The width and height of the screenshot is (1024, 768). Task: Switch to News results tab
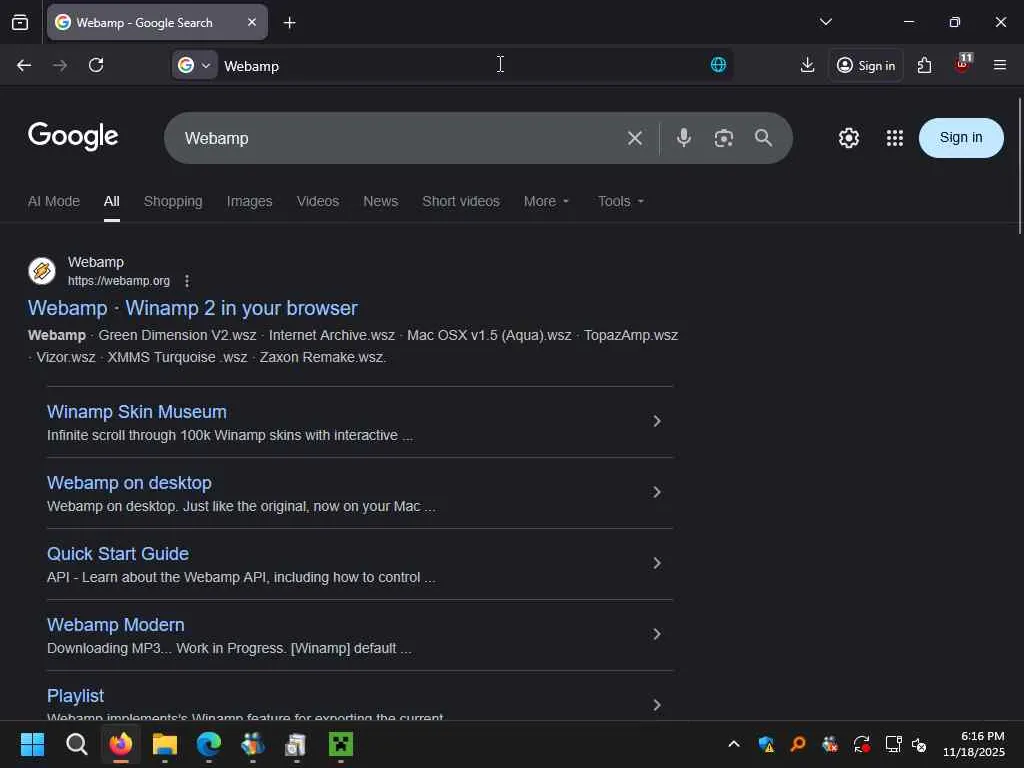(x=381, y=201)
